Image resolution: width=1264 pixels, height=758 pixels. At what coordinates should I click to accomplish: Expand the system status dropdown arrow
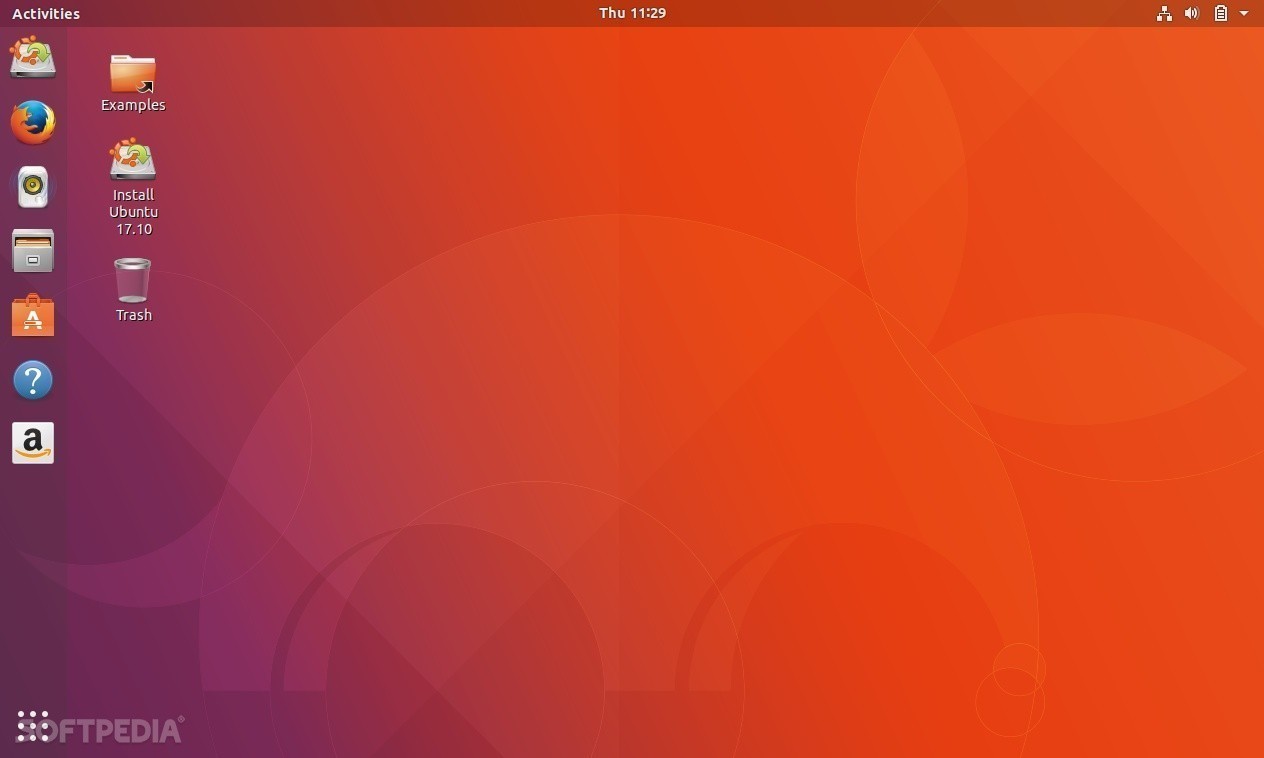1244,13
